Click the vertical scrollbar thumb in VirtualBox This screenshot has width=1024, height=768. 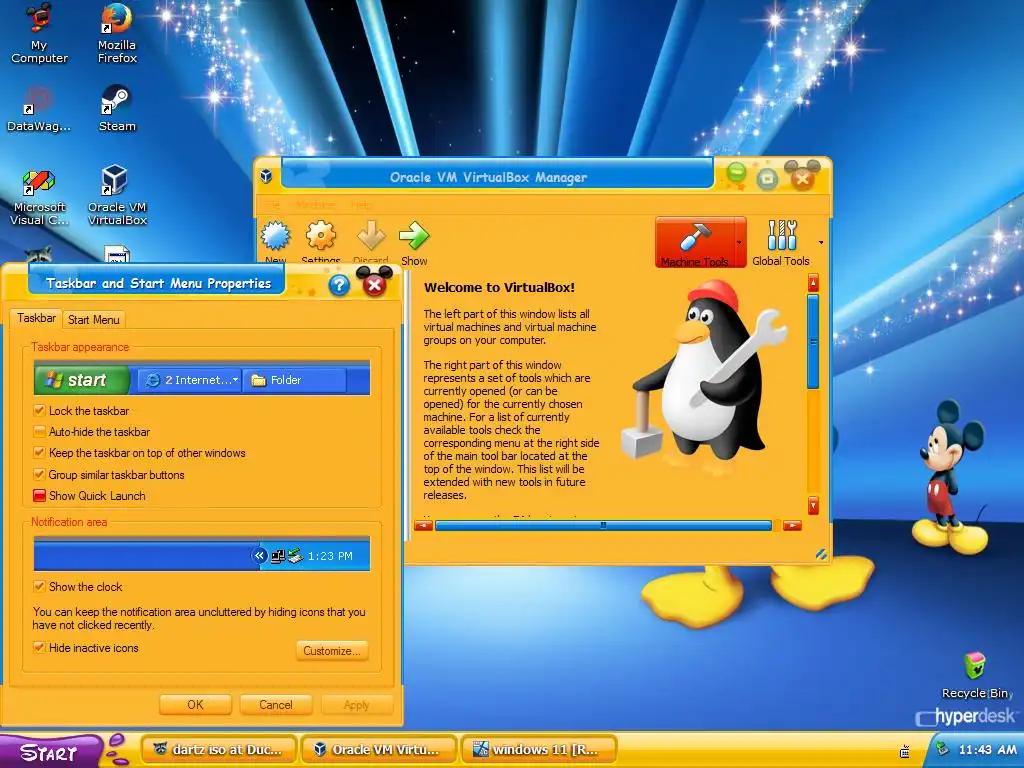click(x=813, y=341)
